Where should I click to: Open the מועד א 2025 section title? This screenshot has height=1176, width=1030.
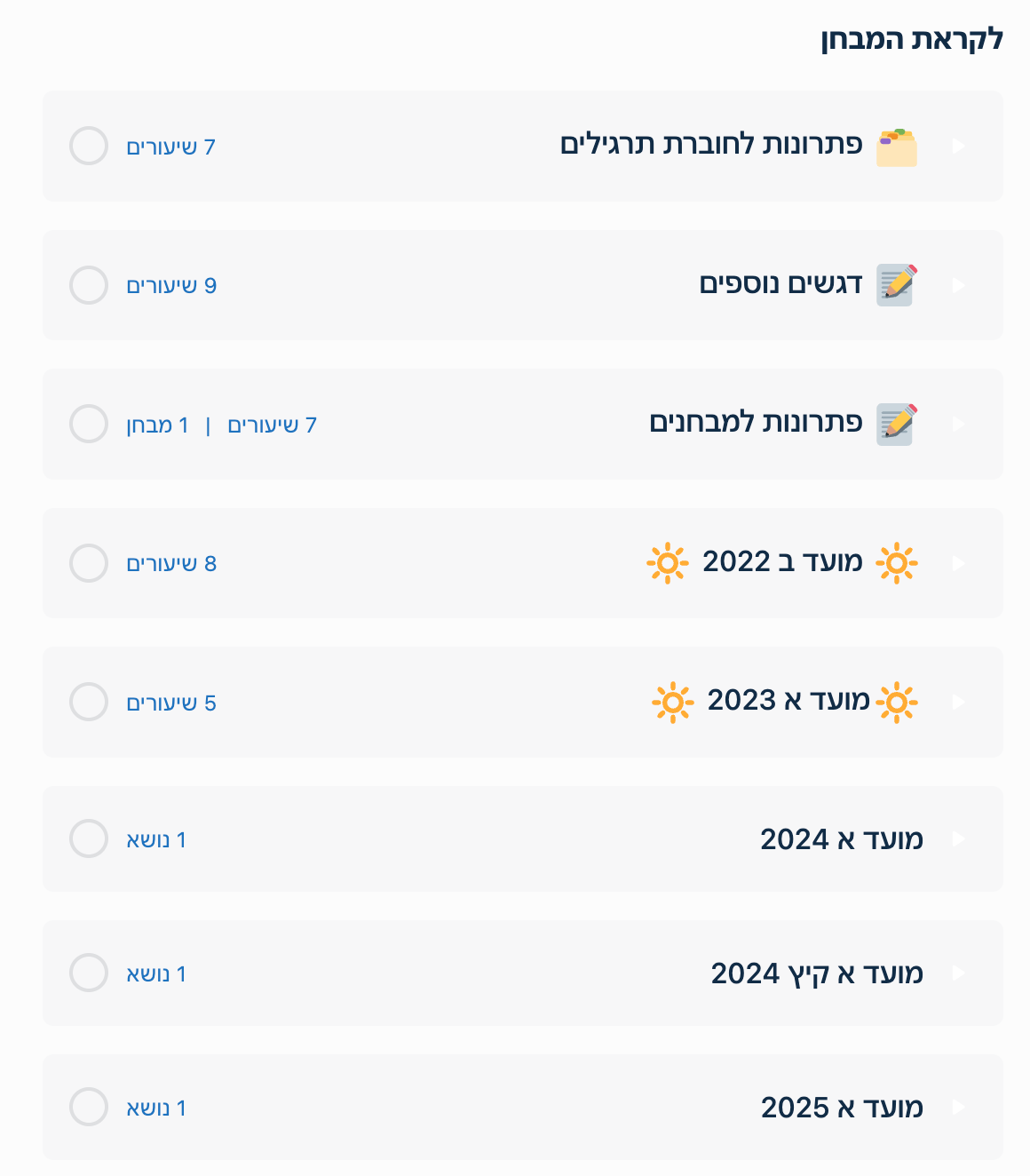[842, 1108]
